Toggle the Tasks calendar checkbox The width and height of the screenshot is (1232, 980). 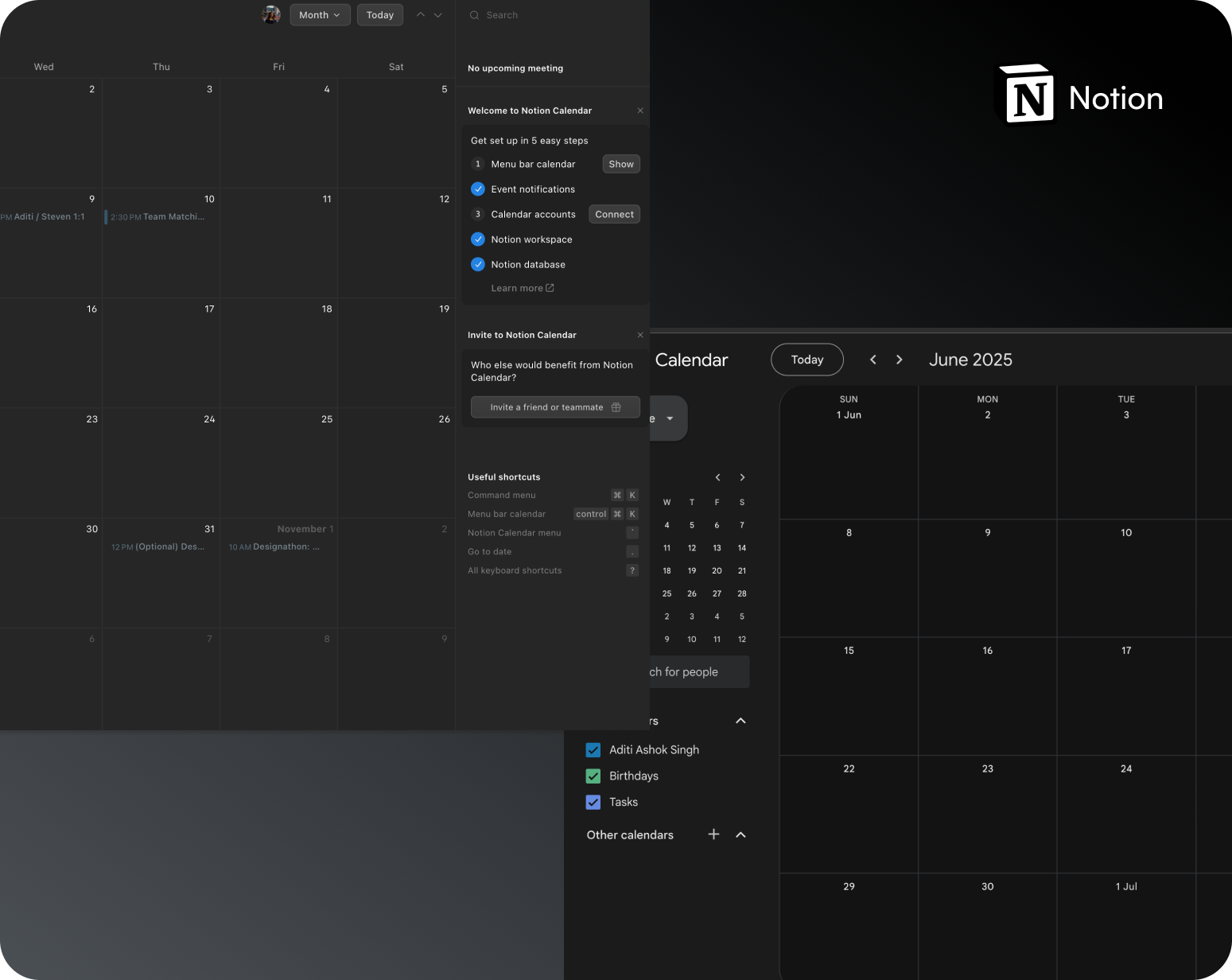pos(593,802)
